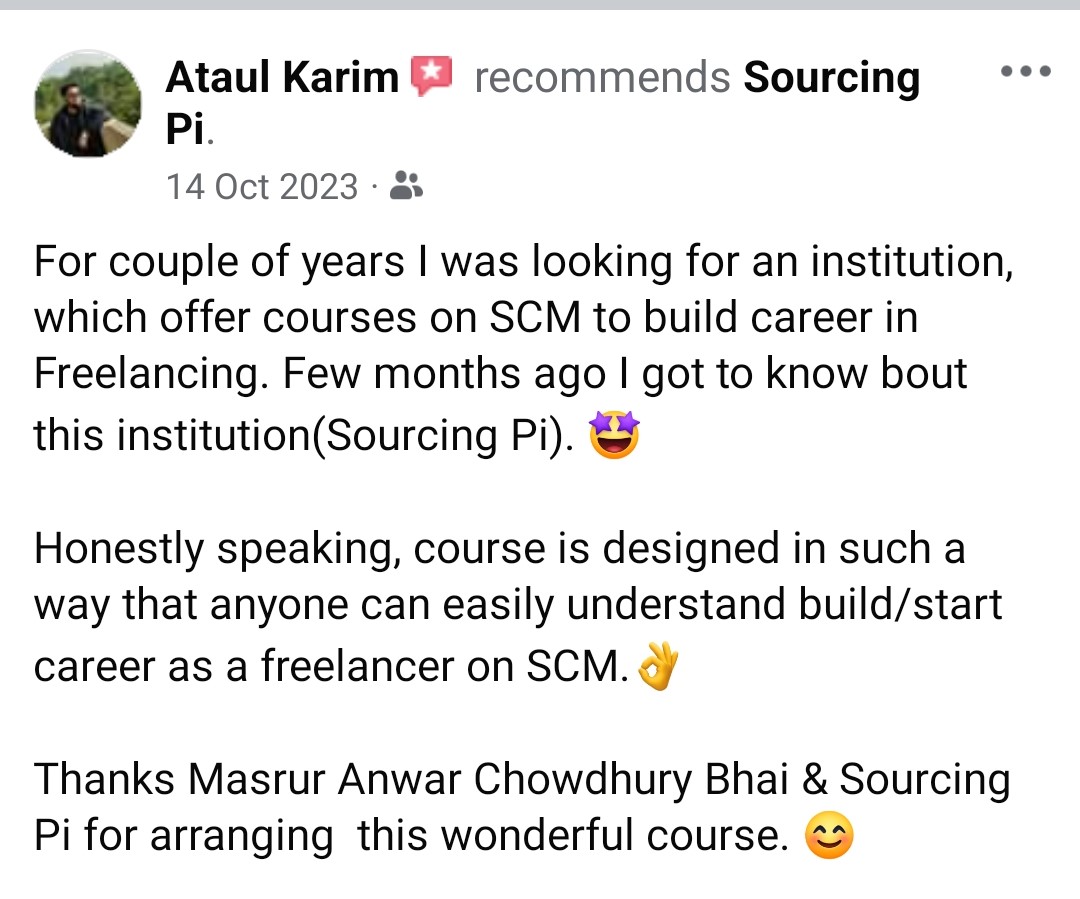This screenshot has height=899, width=1080.
Task: Click the word "recommends" in the header
Action: pos(602,77)
